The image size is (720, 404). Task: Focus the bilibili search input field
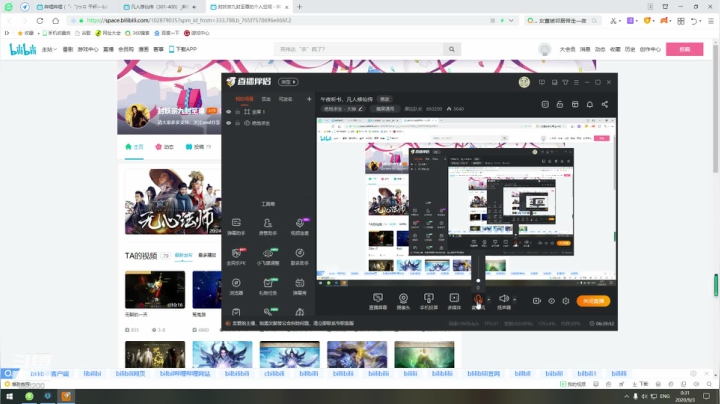pos(359,49)
